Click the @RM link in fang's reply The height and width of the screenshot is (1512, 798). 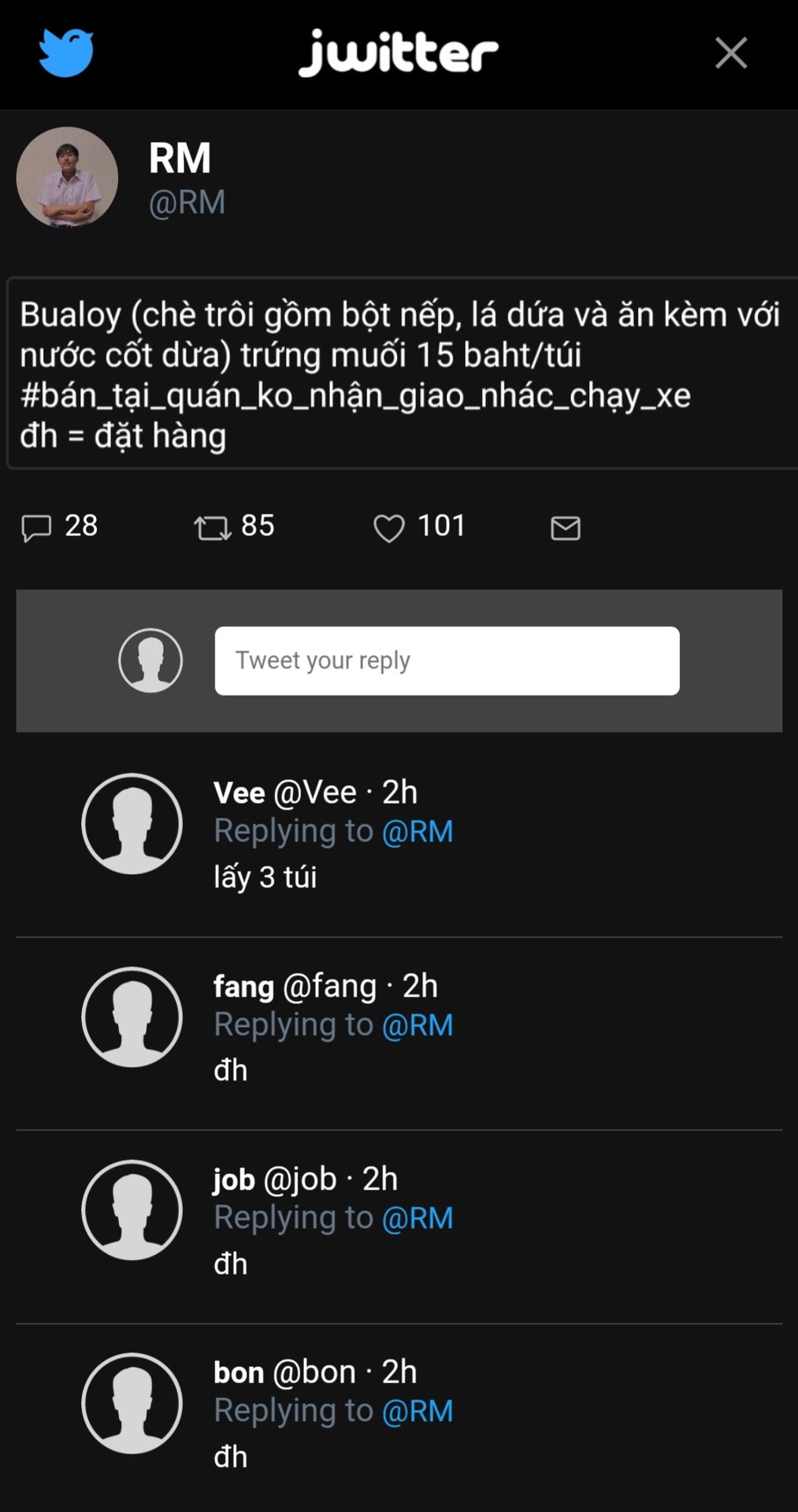(x=418, y=1025)
